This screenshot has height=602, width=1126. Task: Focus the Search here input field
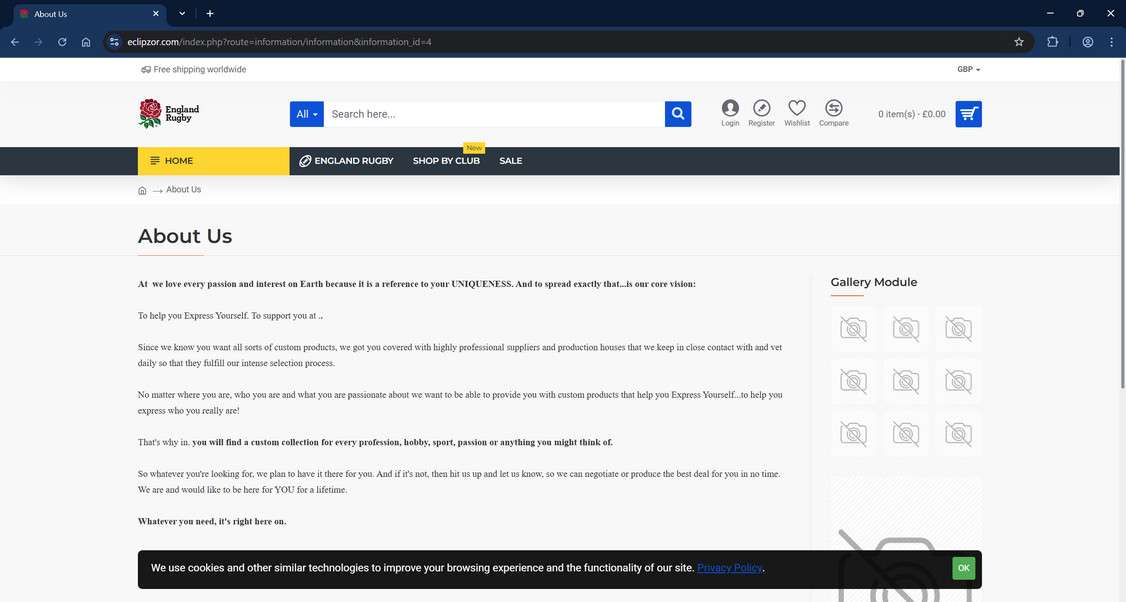(x=494, y=114)
